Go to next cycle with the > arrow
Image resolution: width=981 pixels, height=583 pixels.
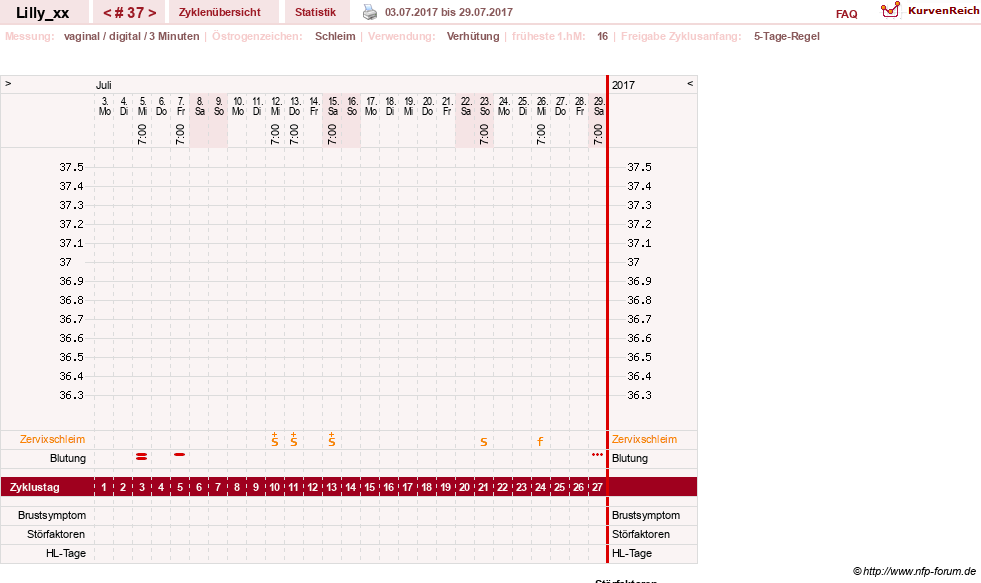(152, 13)
